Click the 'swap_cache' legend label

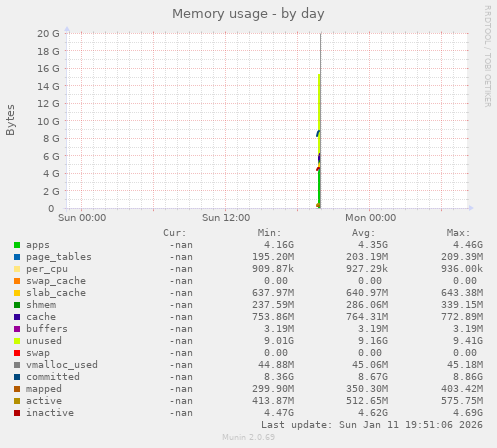pyautogui.click(x=56, y=281)
